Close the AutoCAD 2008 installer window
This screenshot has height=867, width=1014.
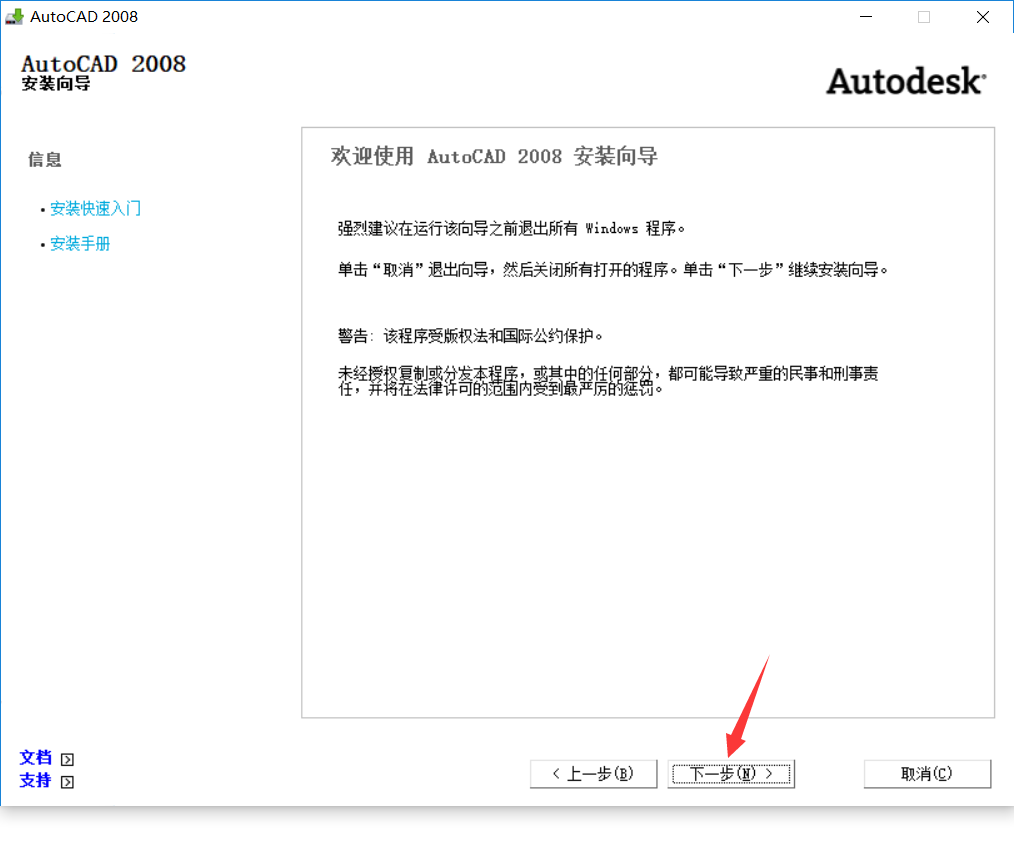tap(984, 17)
